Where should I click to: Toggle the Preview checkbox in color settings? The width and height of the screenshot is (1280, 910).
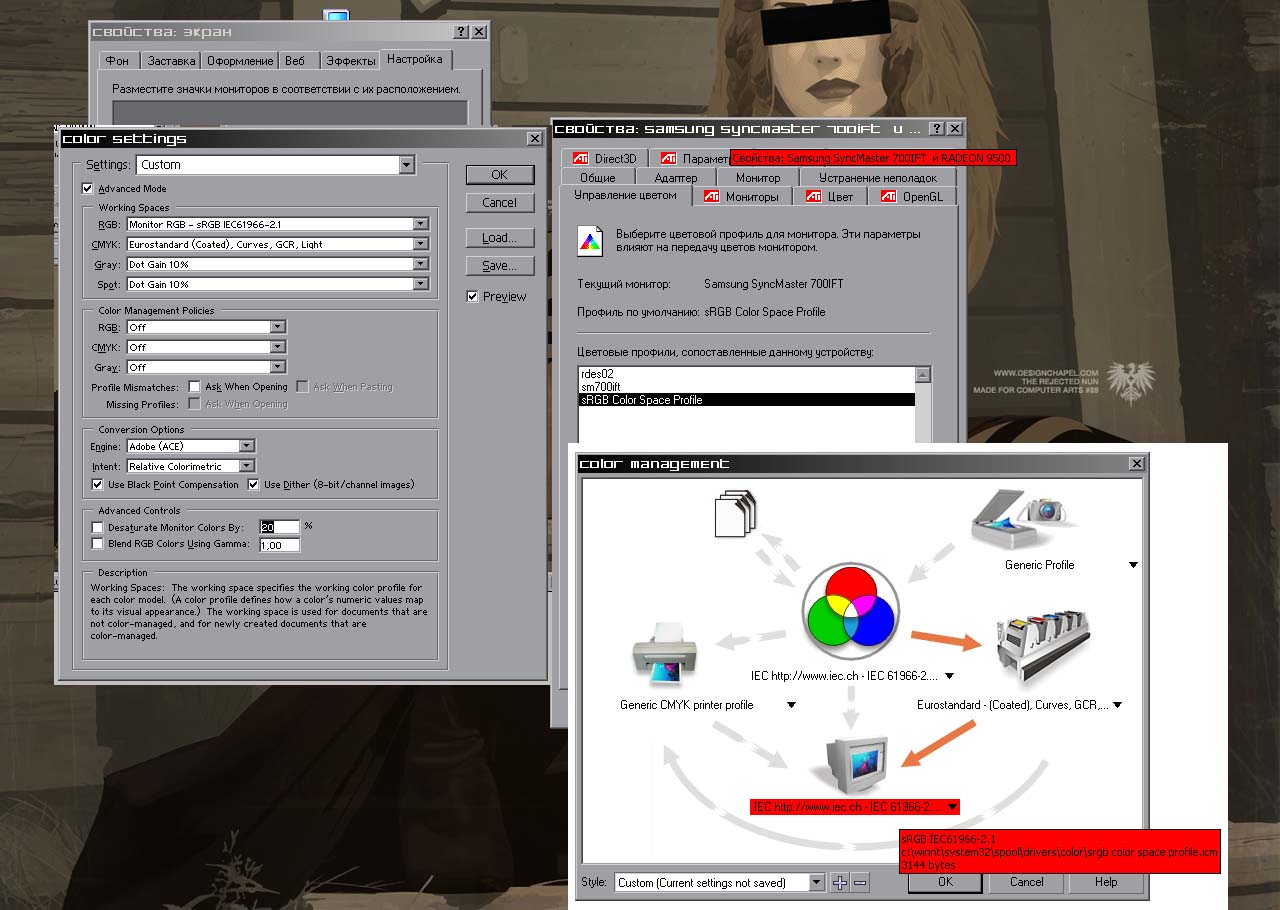coord(473,296)
